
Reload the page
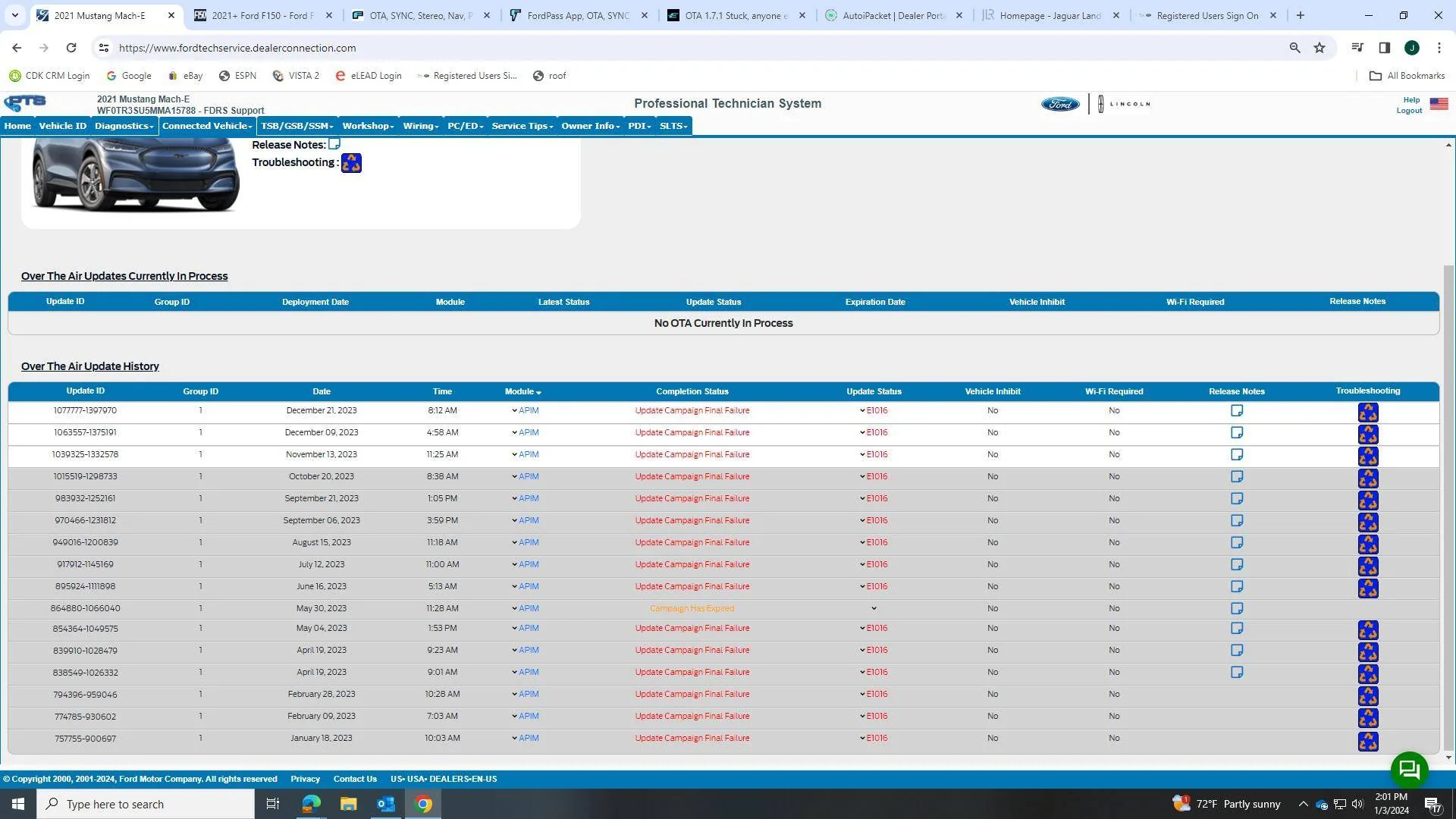point(71,48)
